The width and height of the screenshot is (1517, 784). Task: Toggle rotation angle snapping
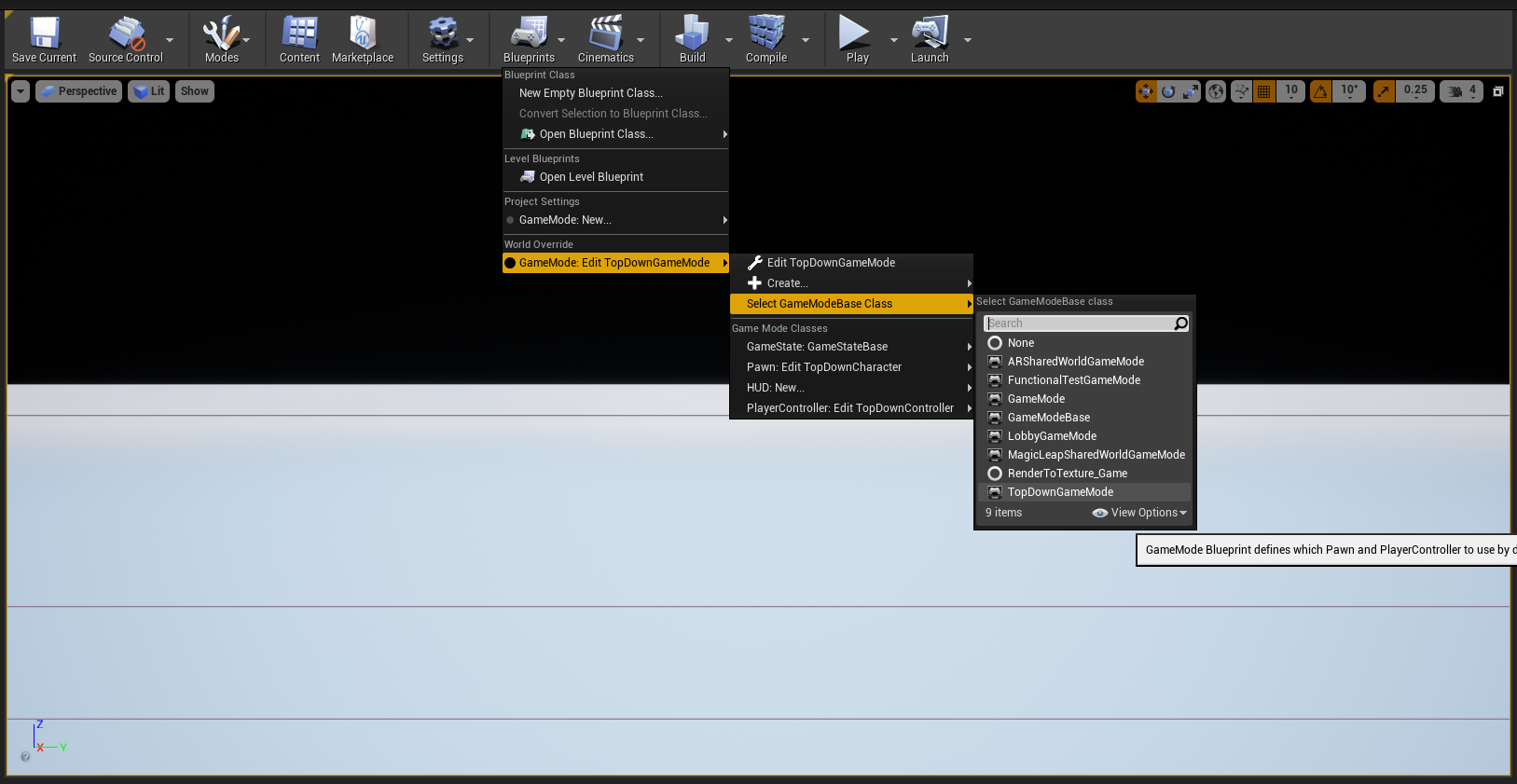click(x=1320, y=91)
